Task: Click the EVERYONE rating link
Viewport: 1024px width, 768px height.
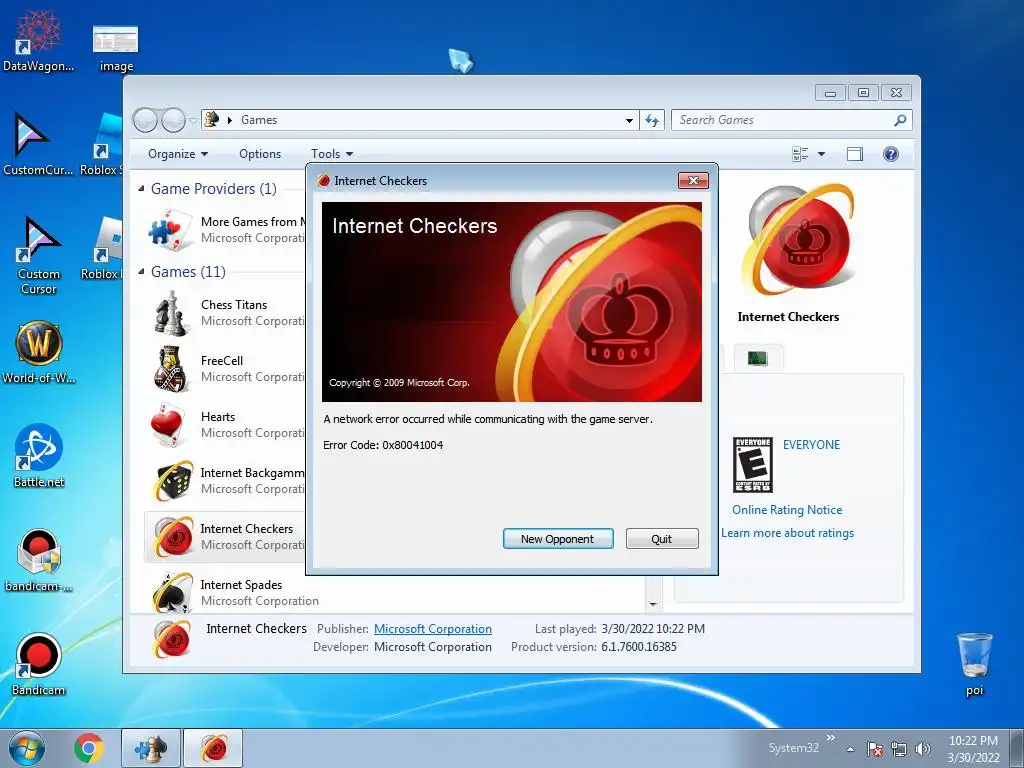Action: (x=811, y=445)
